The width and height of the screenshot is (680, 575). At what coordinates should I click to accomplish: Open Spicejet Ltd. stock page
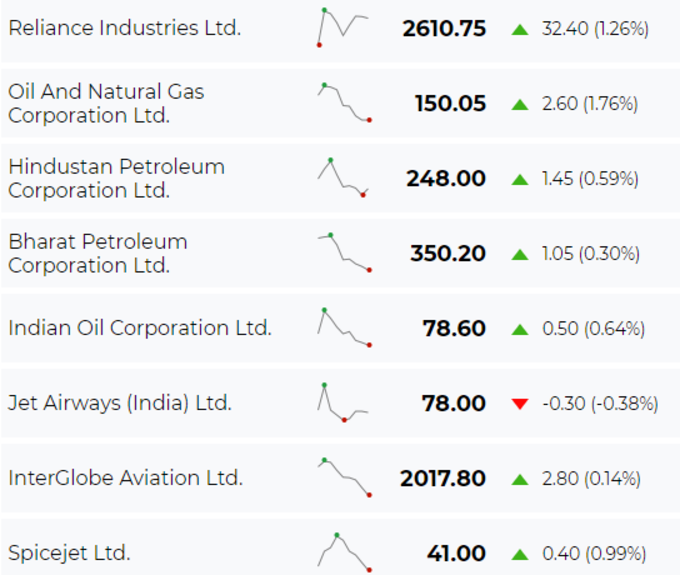pyautogui.click(x=69, y=553)
